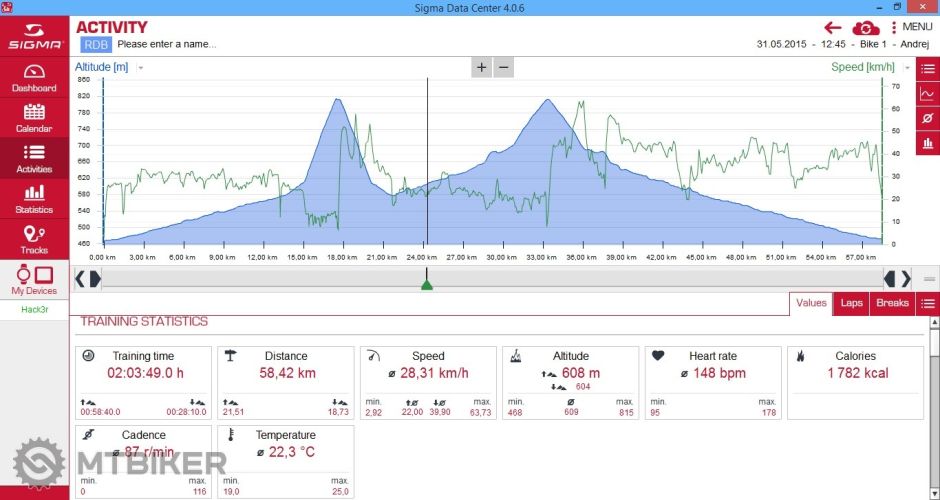Image resolution: width=940 pixels, height=500 pixels.
Task: Open the Dashboard from the sidebar
Action: pos(34,78)
